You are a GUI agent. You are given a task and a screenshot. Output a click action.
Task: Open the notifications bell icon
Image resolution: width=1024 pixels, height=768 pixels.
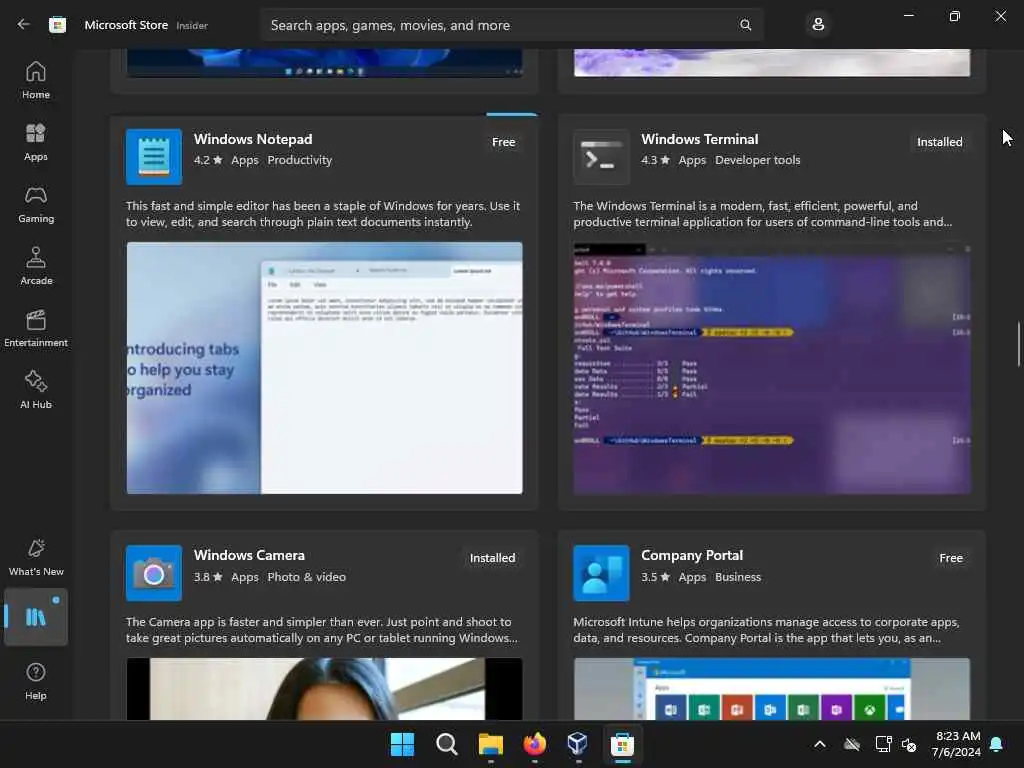click(x=997, y=744)
